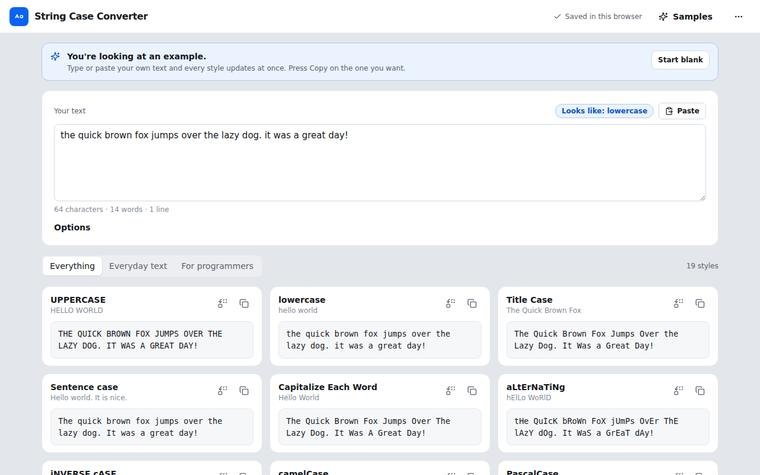
Task: Click the textarea resize handle corner
Action: 702,197
